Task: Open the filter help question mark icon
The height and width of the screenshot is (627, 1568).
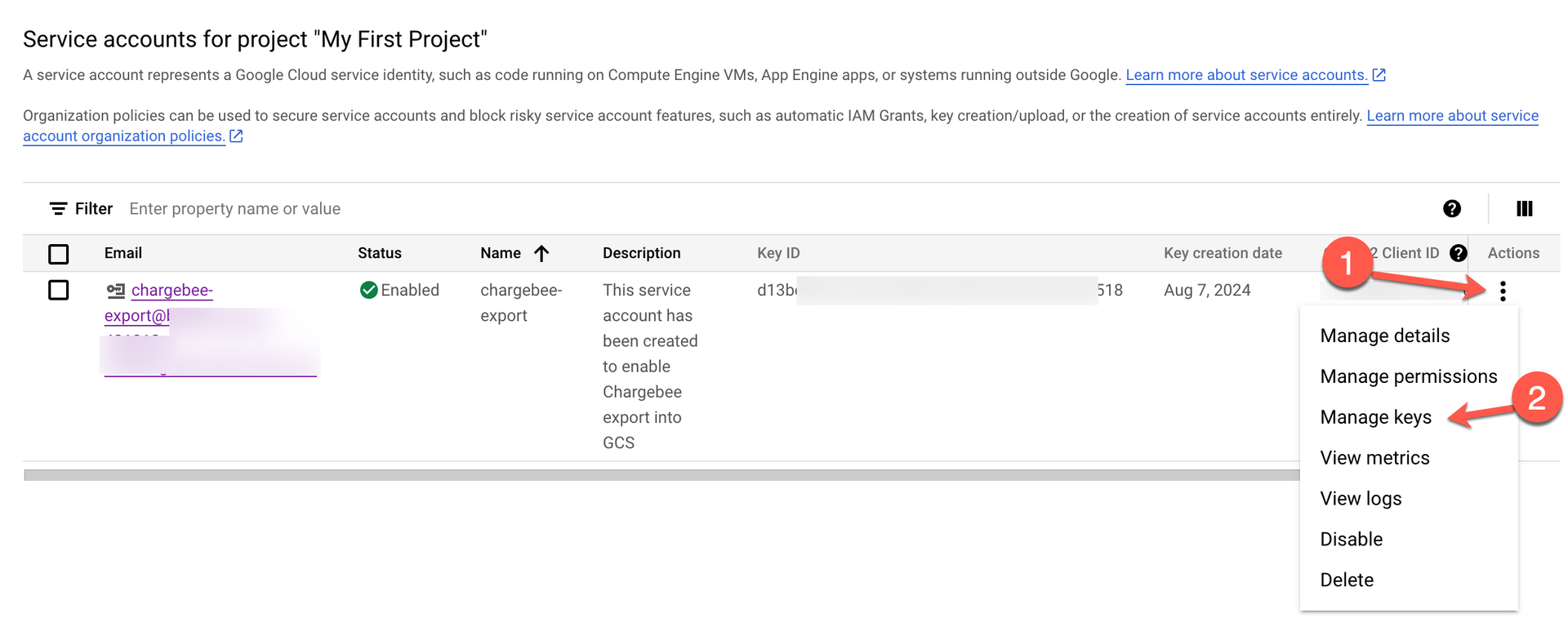Action: 1451,209
